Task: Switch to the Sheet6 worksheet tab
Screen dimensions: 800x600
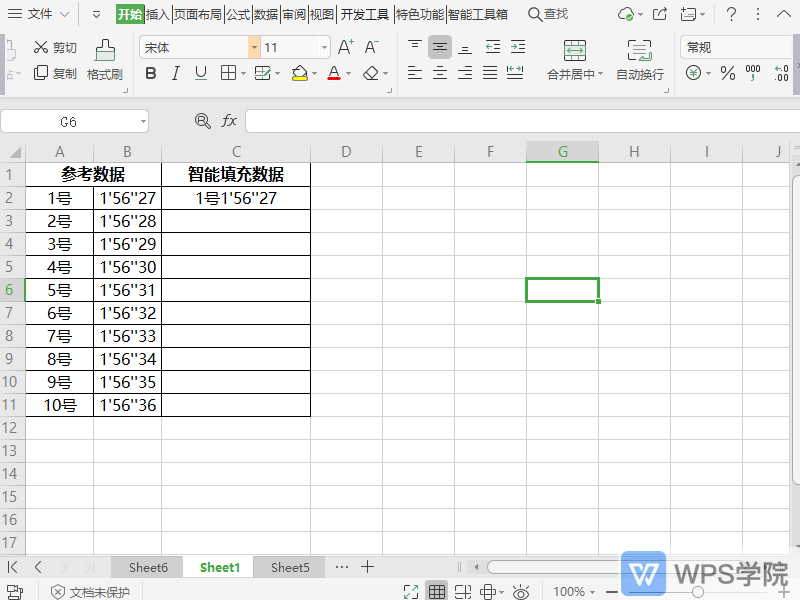Action: point(148,567)
